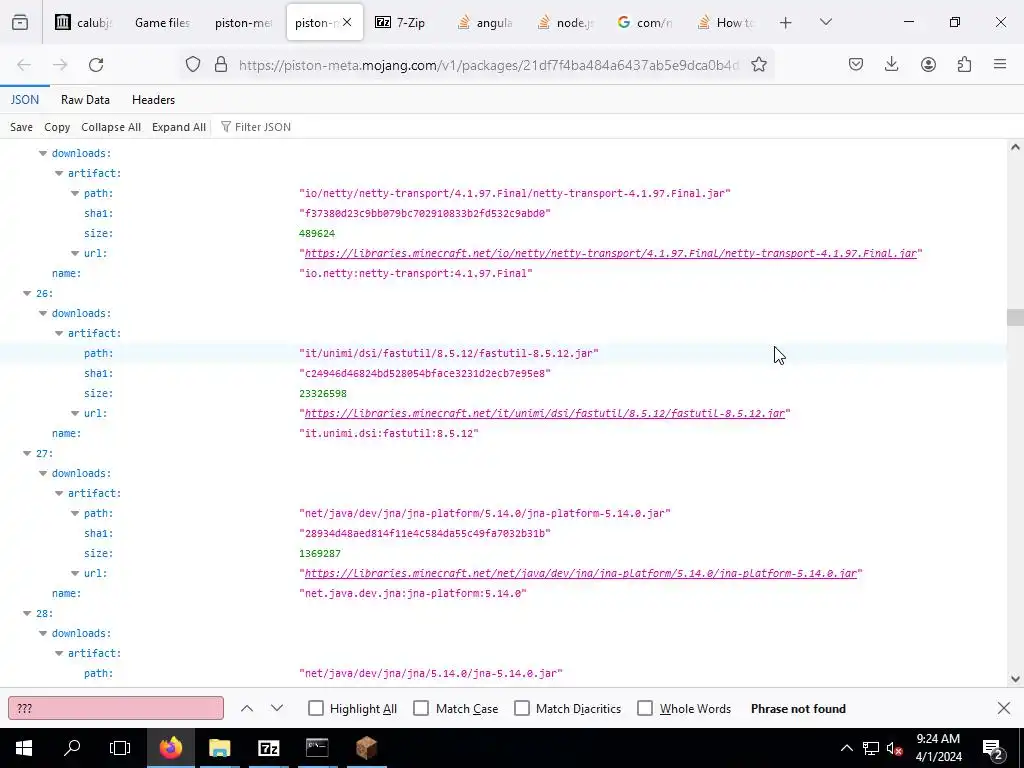Enable the Whole Words checkbox
The width and height of the screenshot is (1024, 768).
[645, 709]
